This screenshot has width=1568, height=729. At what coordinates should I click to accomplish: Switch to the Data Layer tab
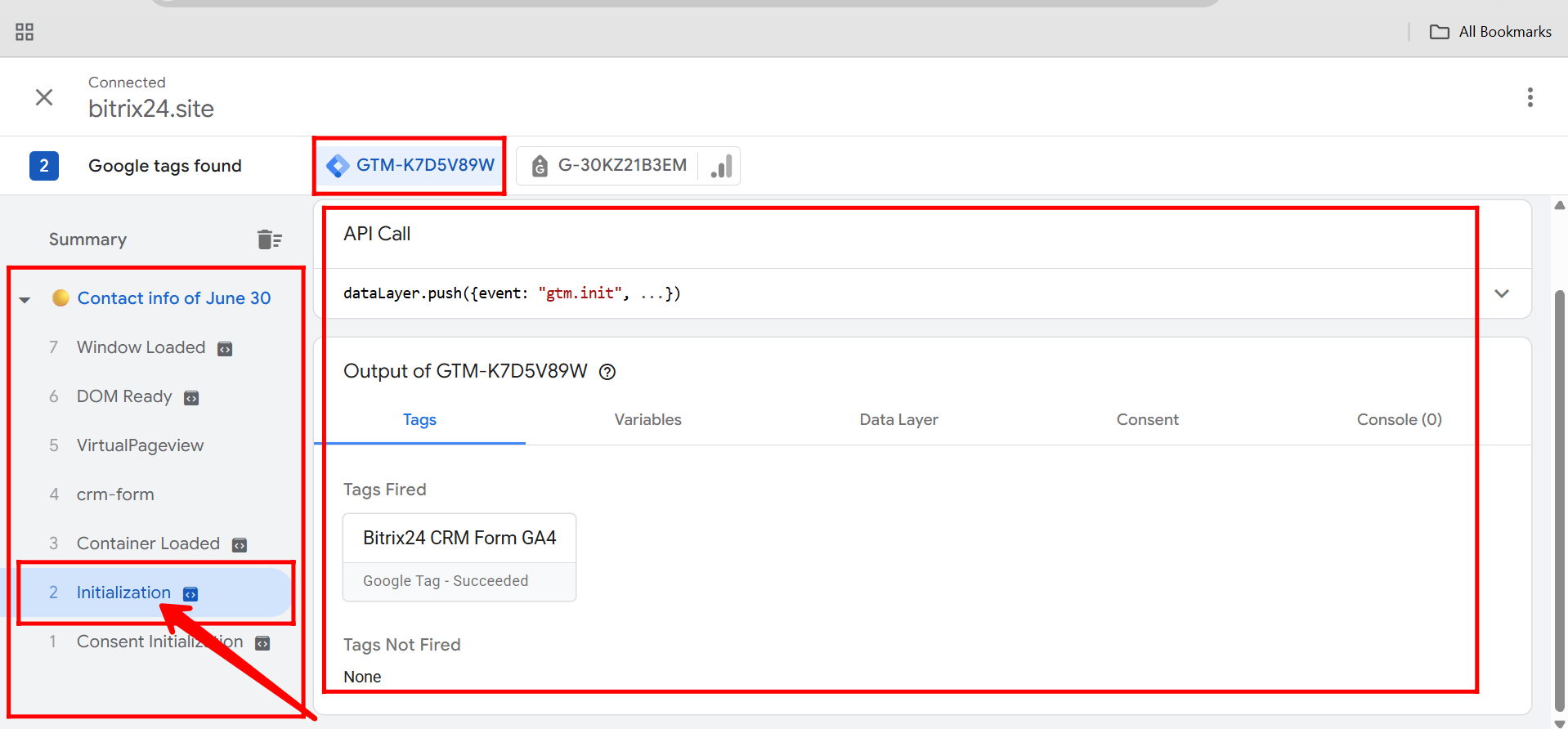pos(899,419)
